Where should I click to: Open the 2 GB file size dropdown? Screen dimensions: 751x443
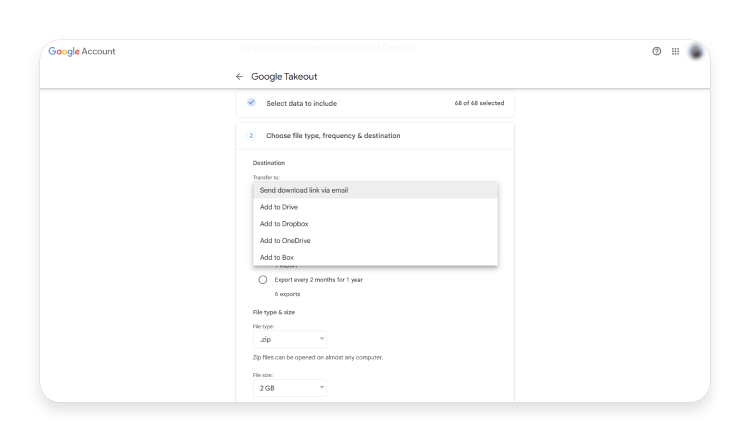pos(290,388)
